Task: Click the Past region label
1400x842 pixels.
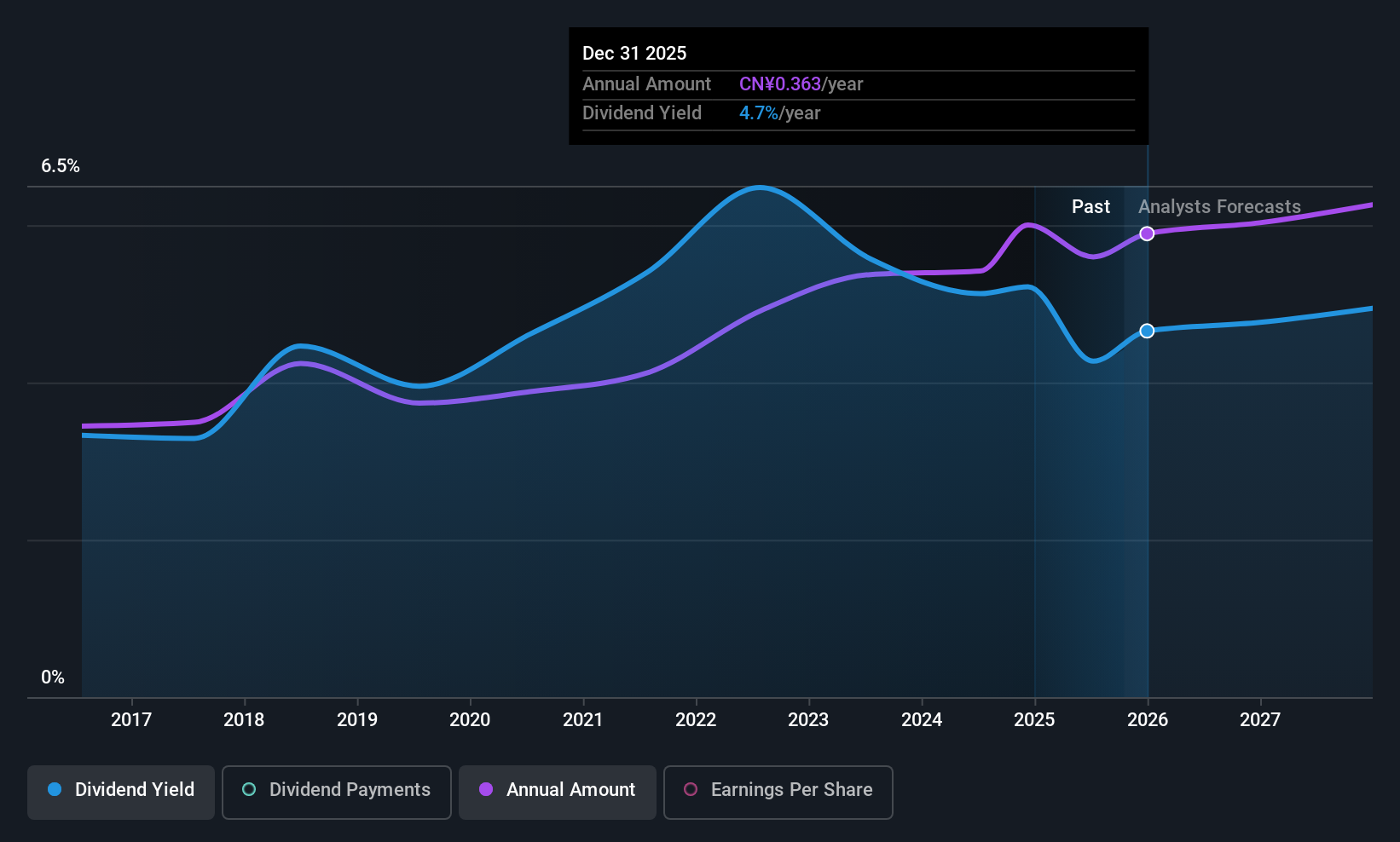Action: click(x=1090, y=207)
